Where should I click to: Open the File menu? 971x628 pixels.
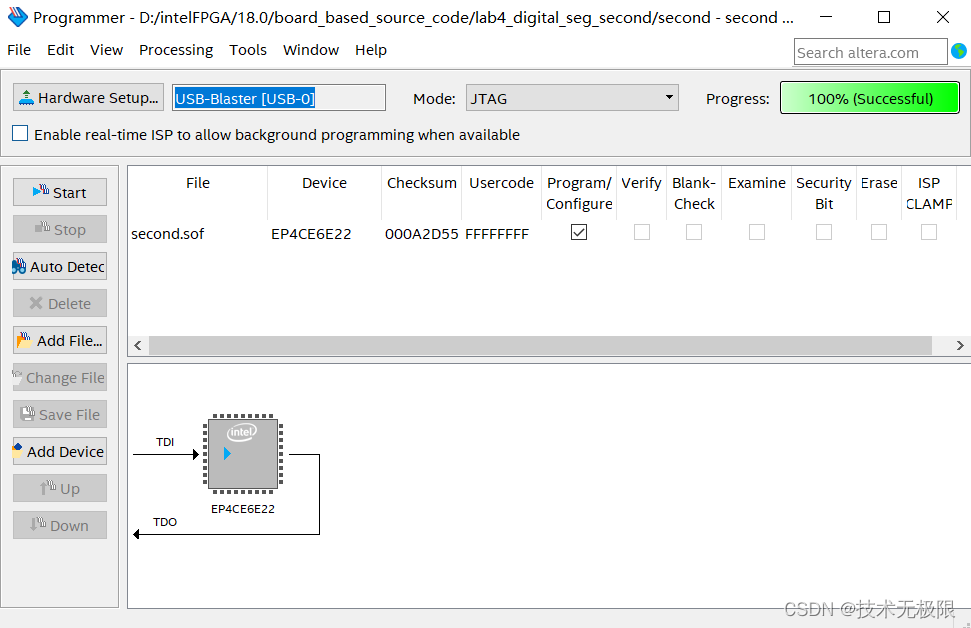pos(19,50)
